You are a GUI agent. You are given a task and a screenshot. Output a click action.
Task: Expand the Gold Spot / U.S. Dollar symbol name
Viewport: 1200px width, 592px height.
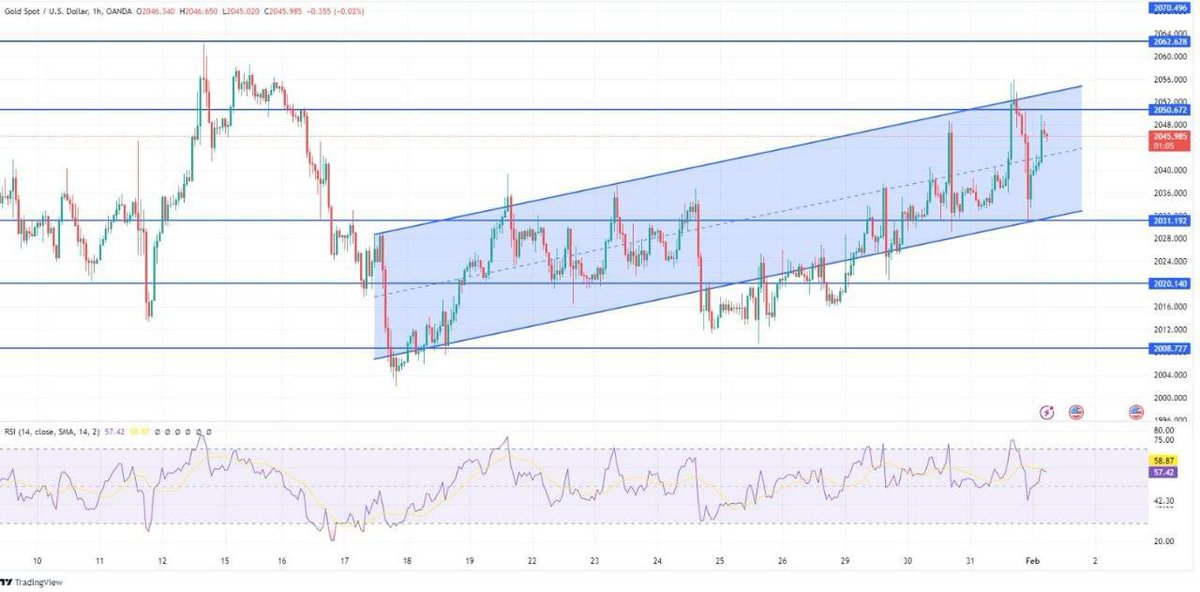point(45,7)
